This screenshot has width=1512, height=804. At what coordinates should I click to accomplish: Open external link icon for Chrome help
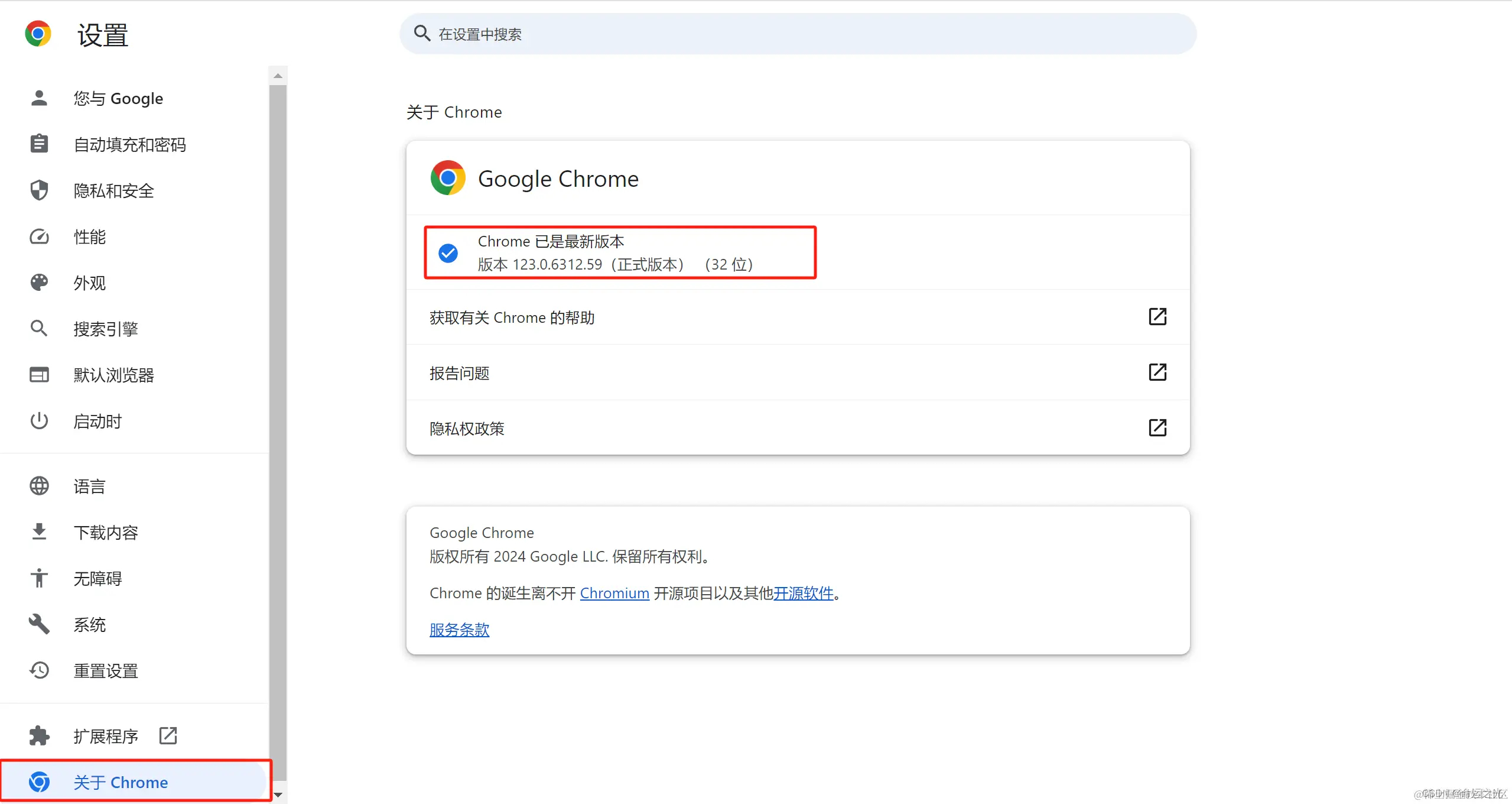tap(1157, 317)
